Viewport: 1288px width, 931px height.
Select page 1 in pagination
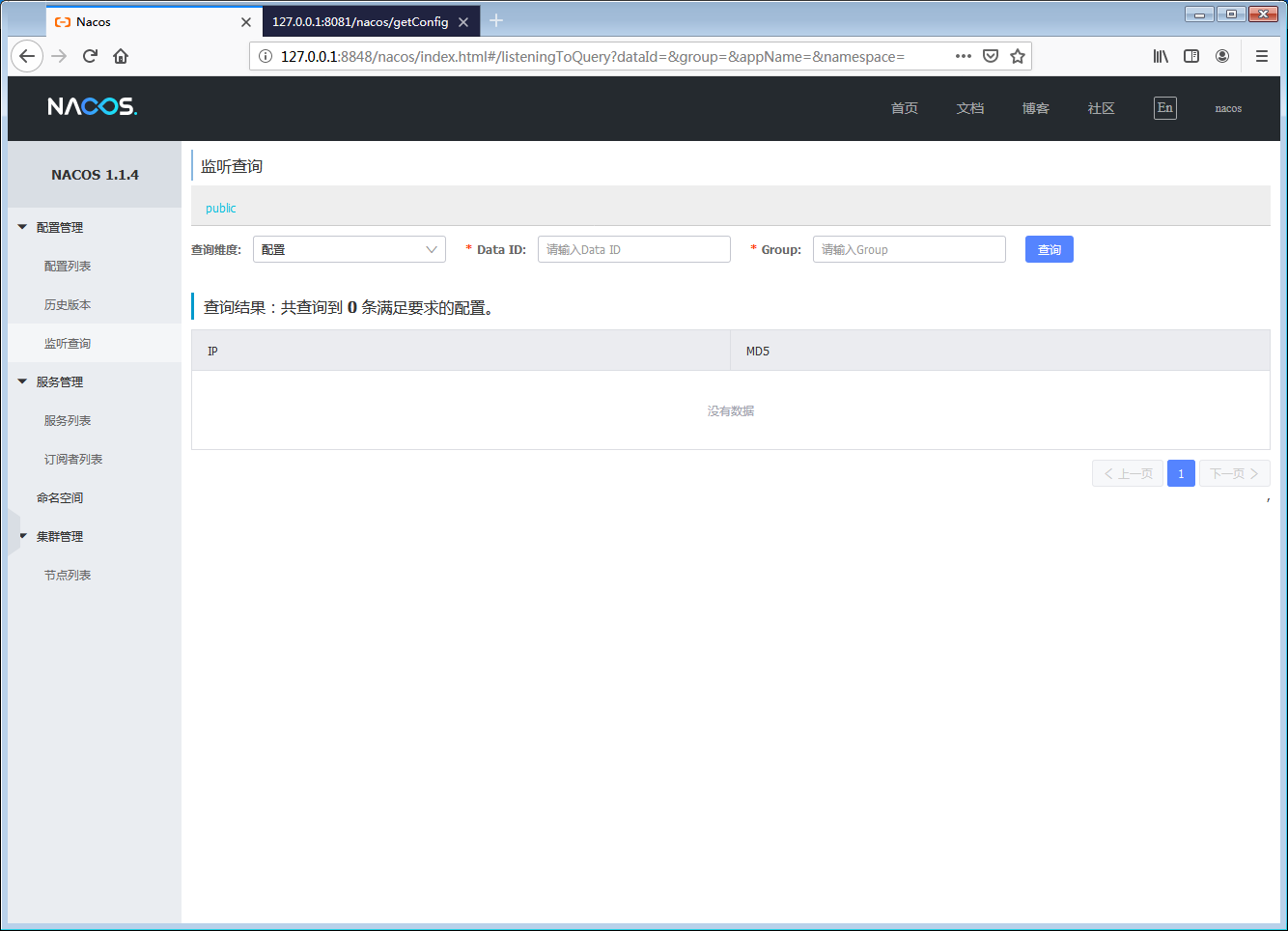[1181, 473]
